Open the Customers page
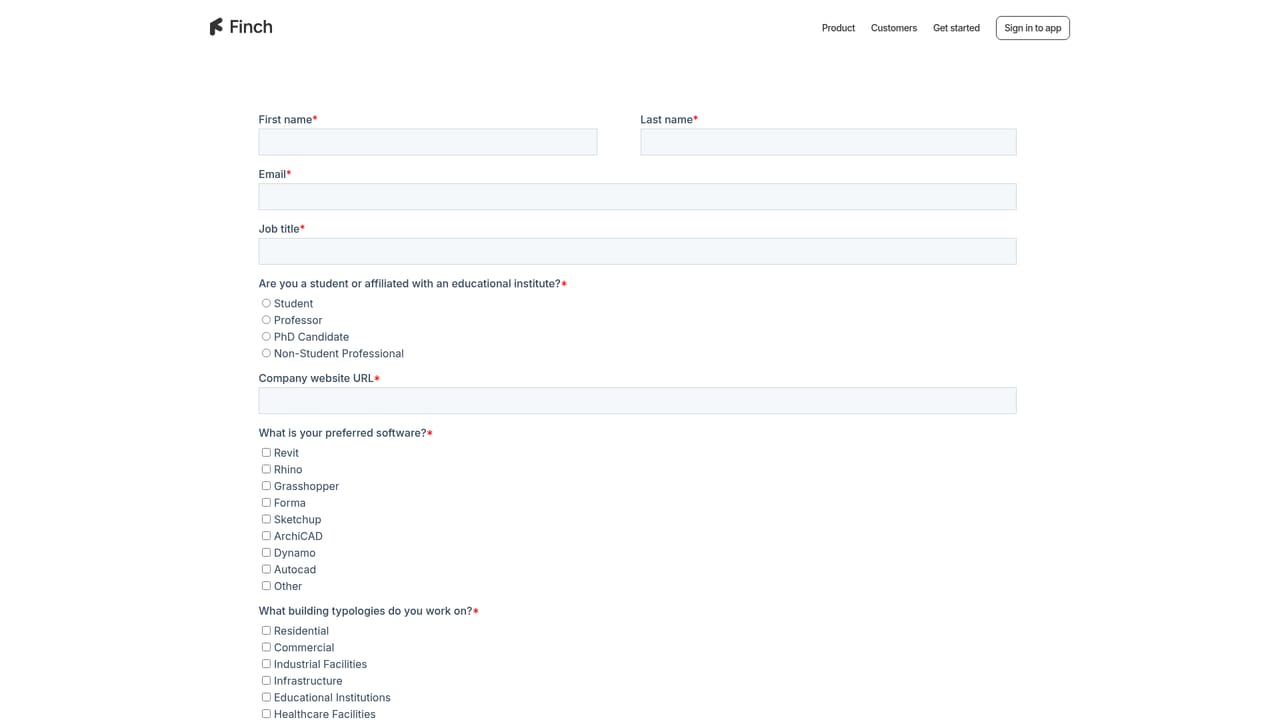 894,28
